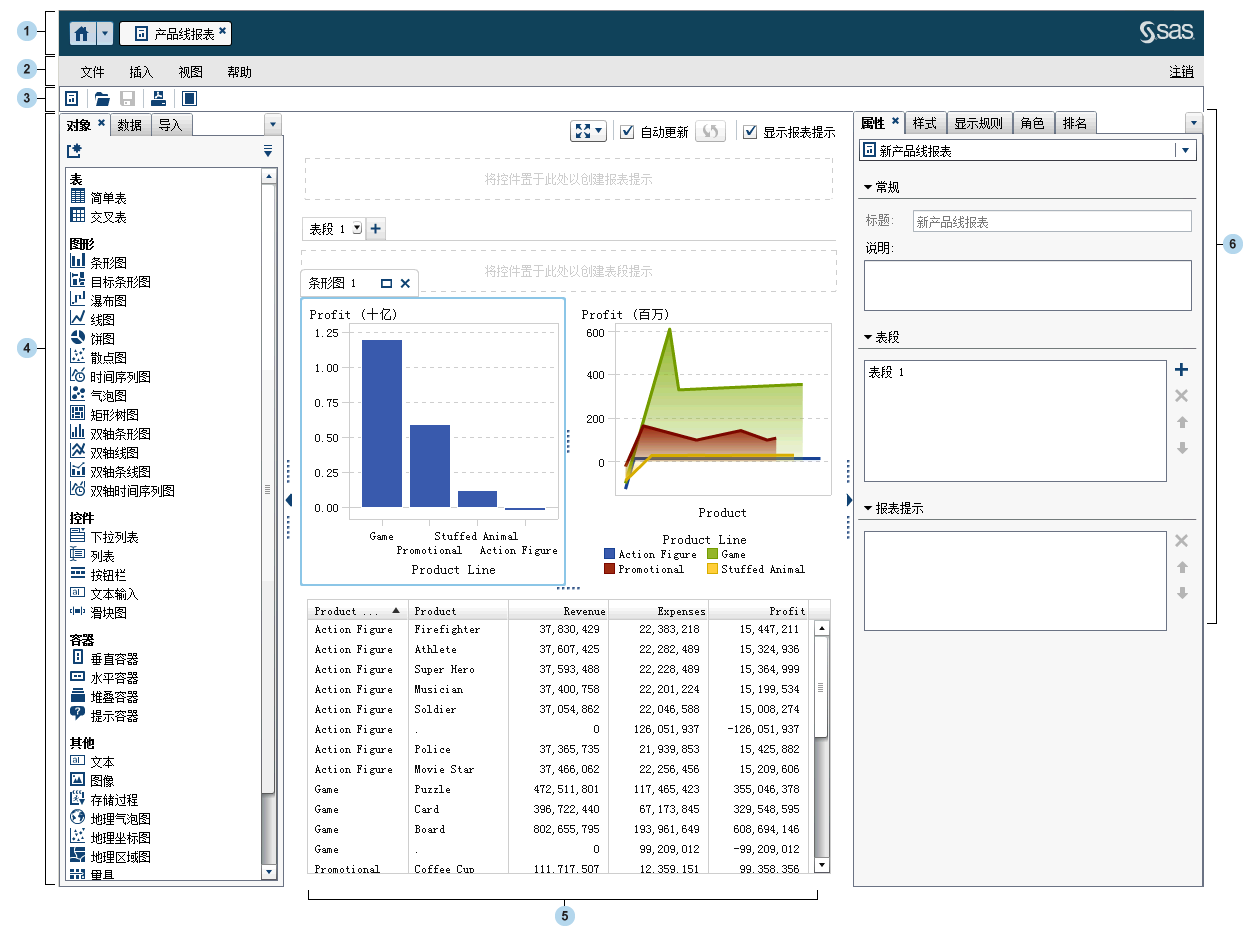Click the 注销 sign-out link

pos(1181,72)
